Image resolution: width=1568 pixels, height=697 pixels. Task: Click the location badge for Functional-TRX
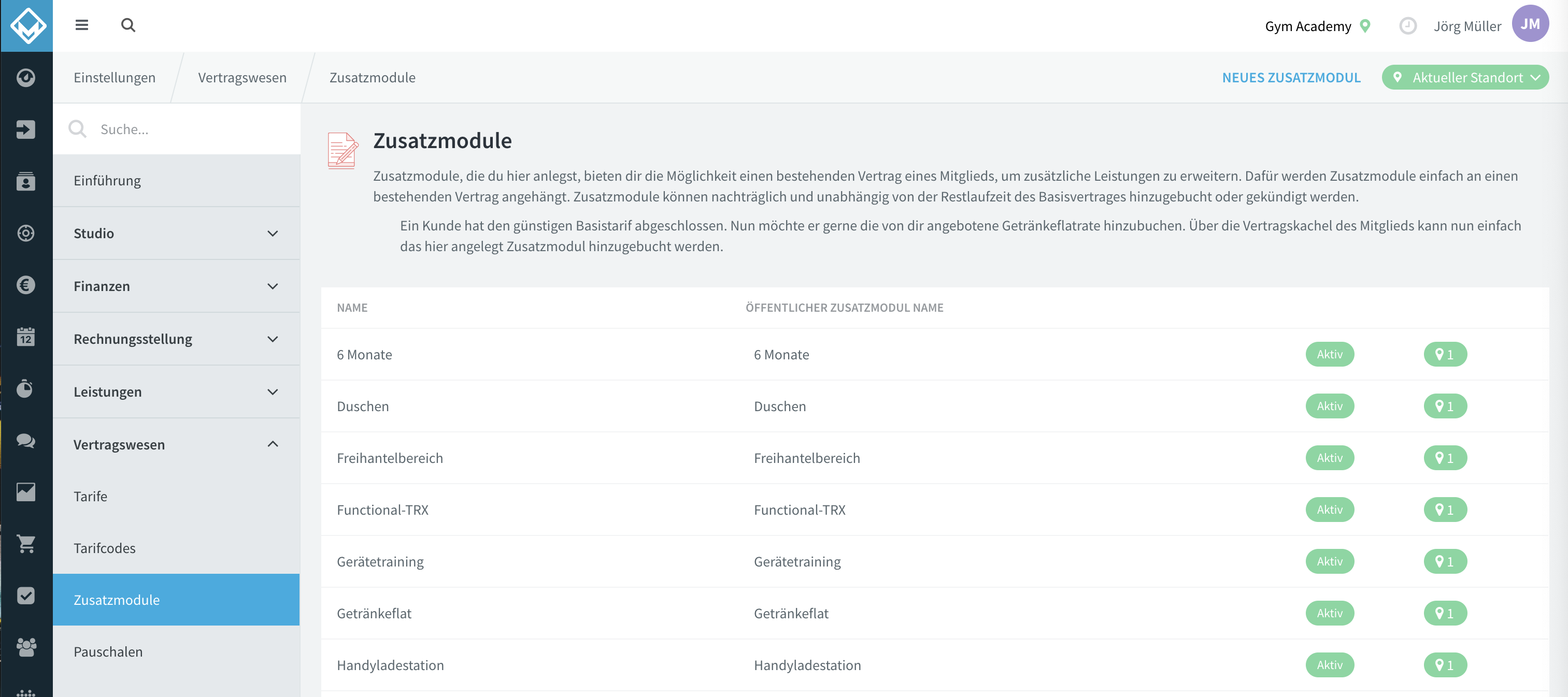1445,510
